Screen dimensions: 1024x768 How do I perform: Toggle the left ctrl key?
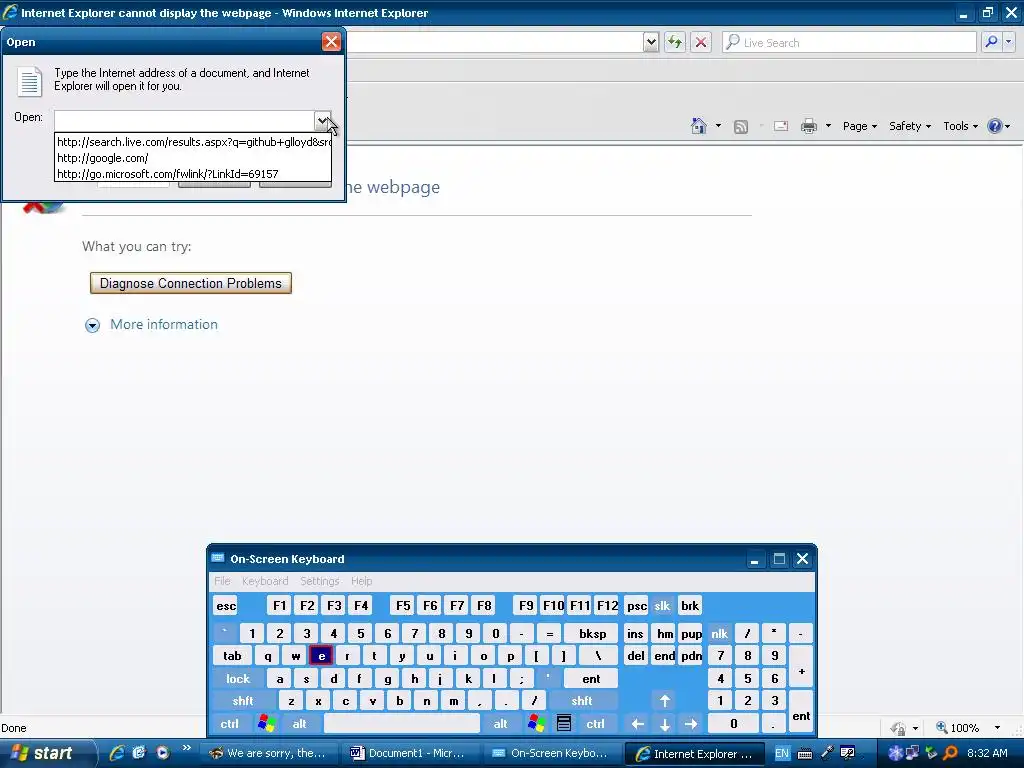point(230,724)
